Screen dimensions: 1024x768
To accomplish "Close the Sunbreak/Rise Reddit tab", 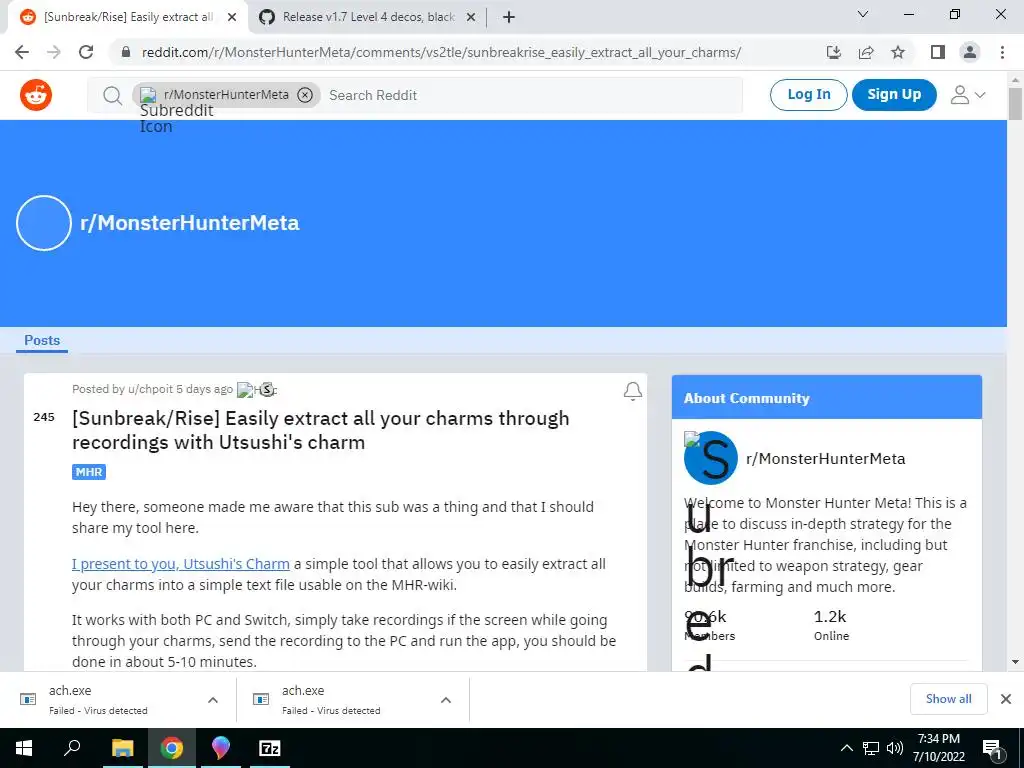I will [232, 18].
